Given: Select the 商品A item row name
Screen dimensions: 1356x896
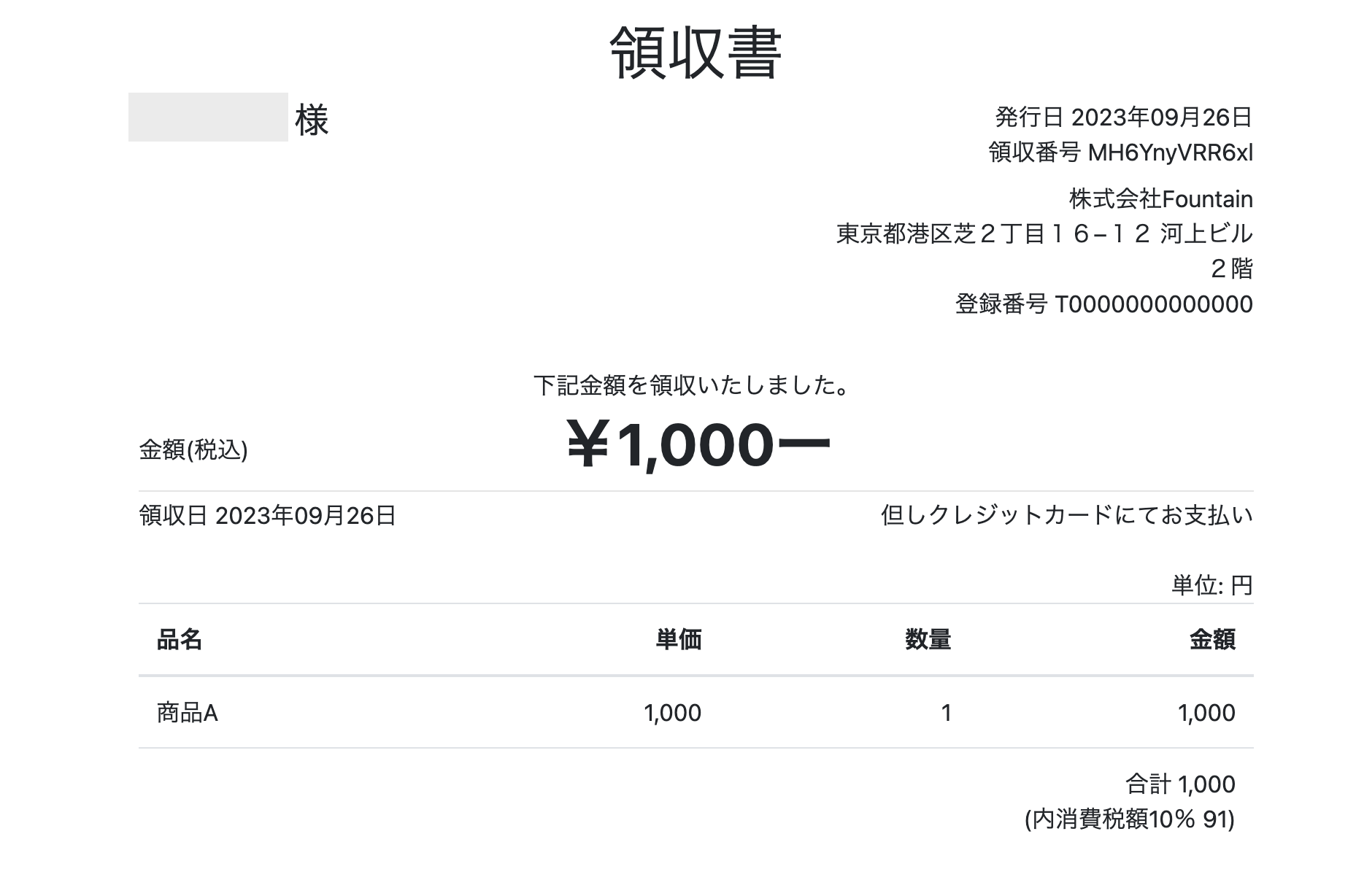Looking at the screenshot, I should click(x=188, y=713).
